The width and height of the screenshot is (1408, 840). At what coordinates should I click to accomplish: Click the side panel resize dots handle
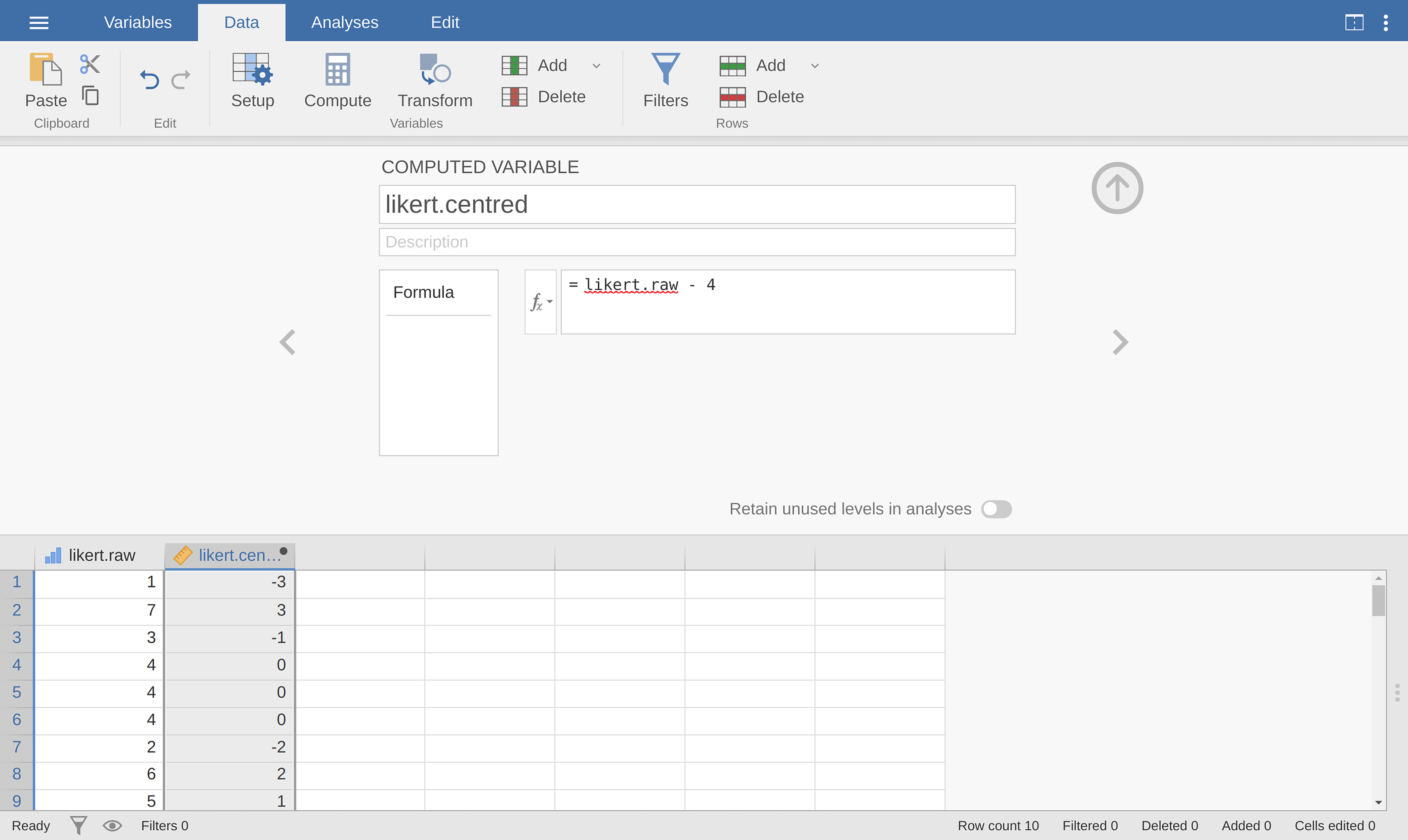pos(1397,692)
